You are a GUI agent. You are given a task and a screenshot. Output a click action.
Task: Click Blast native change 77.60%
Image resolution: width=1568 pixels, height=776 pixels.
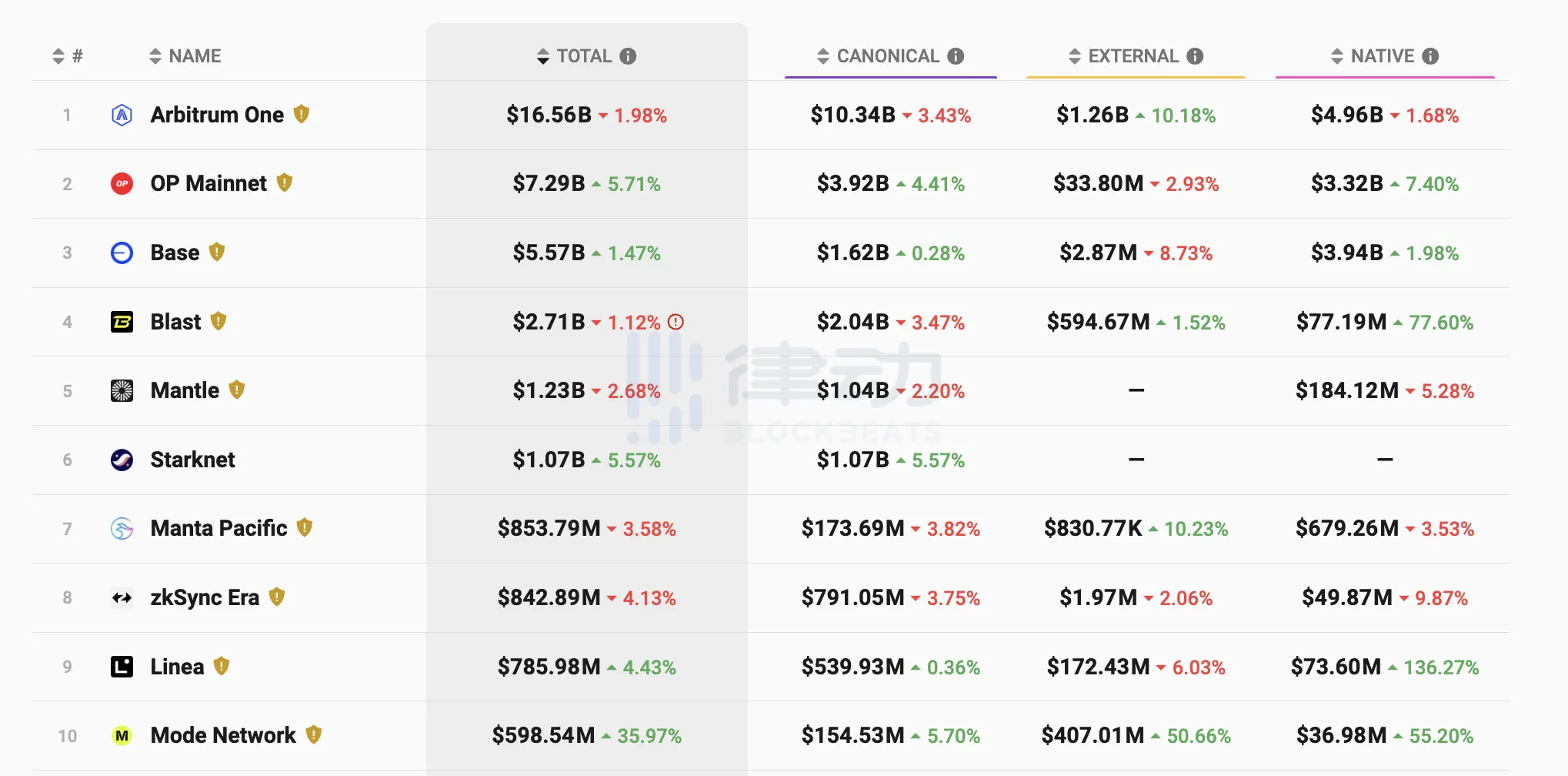click(1441, 323)
